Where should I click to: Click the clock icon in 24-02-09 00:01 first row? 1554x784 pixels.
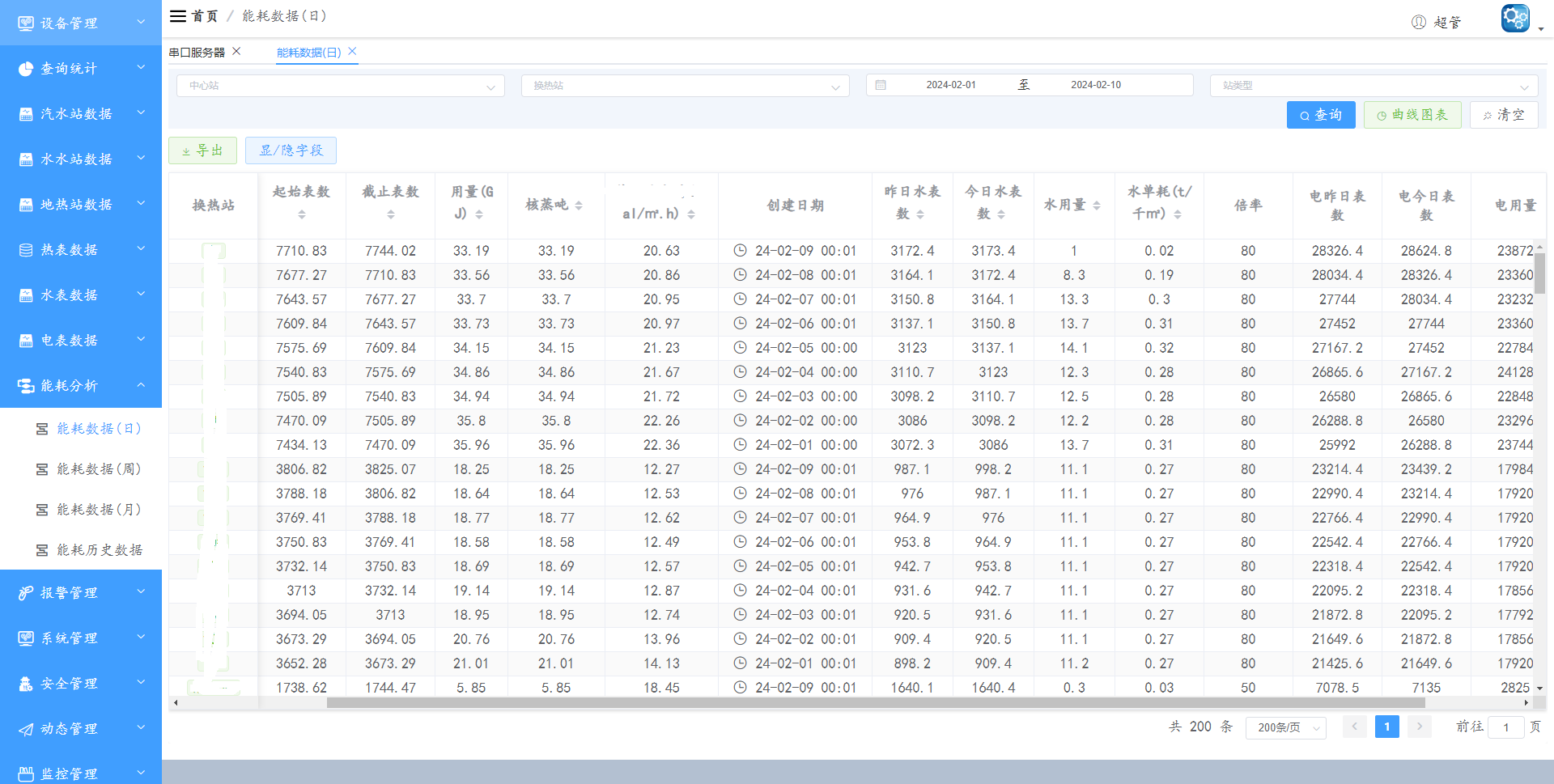coord(740,251)
